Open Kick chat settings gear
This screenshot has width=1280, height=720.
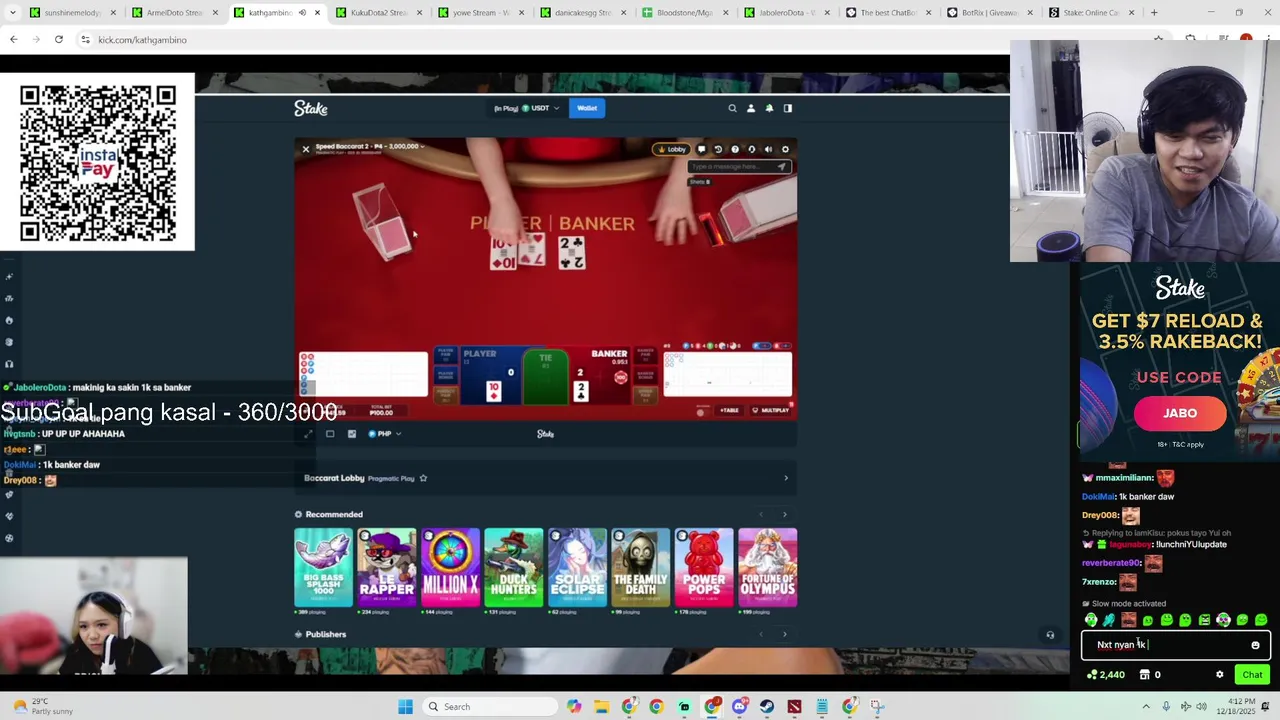coord(1220,675)
